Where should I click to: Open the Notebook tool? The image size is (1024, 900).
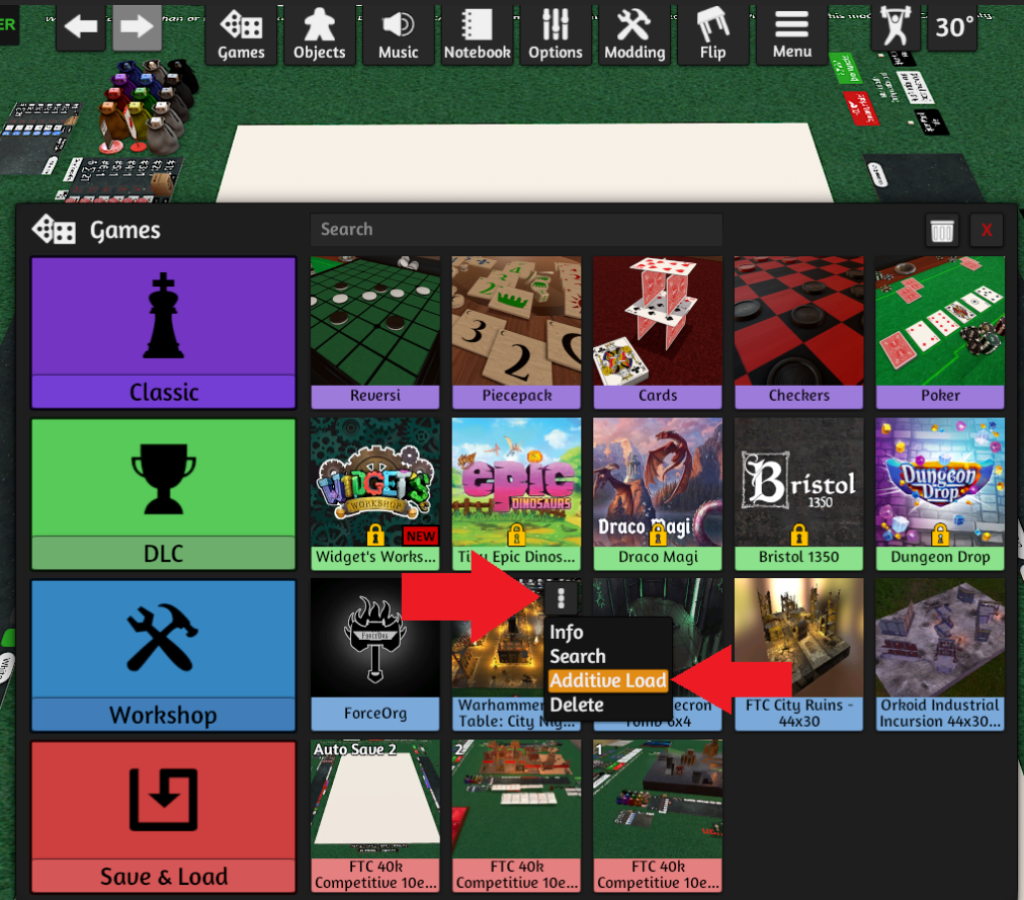[477, 33]
